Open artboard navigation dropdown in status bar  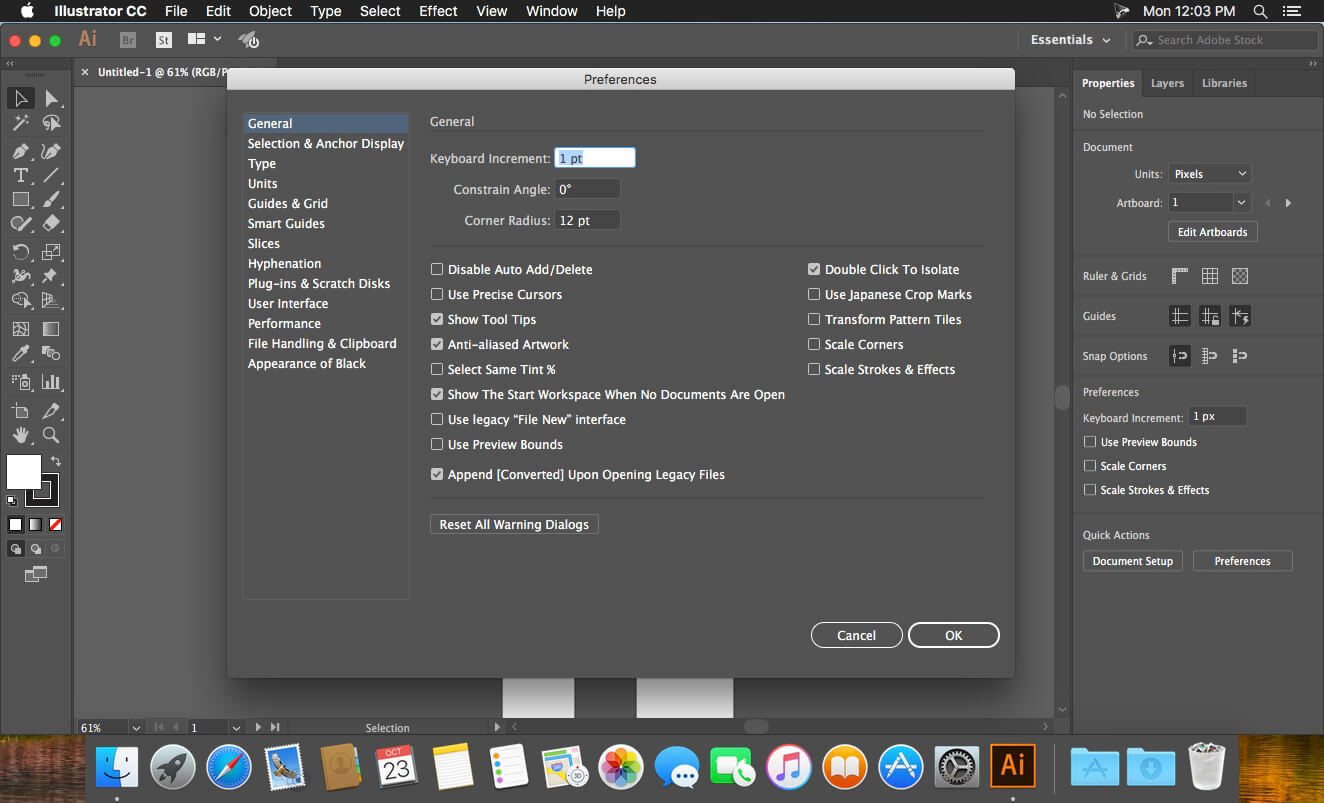236,727
